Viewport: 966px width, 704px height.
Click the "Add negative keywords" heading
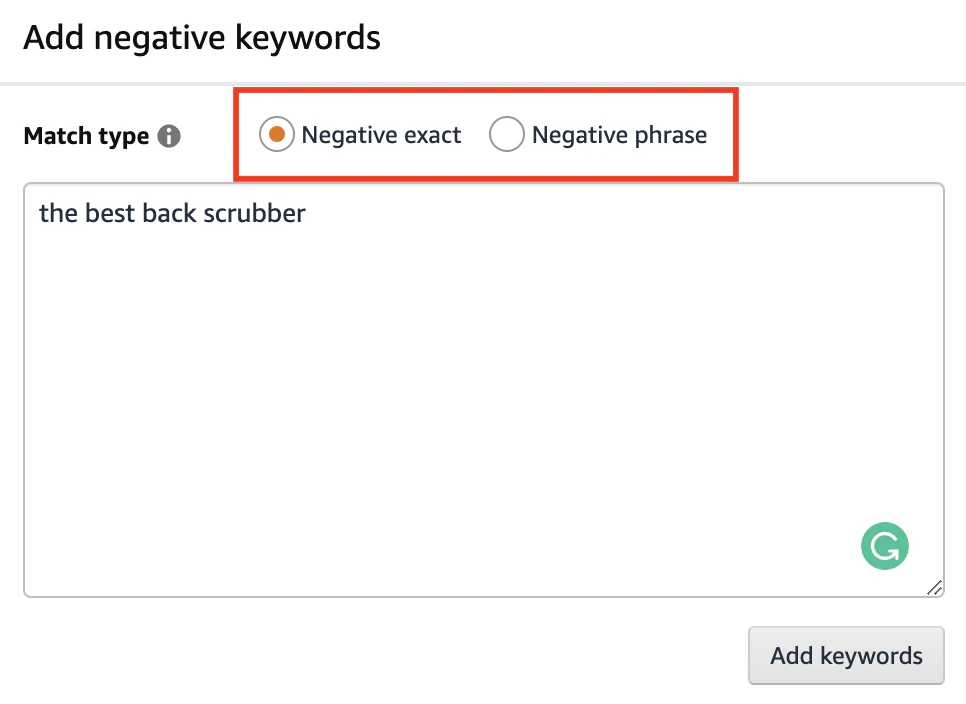coord(202,38)
